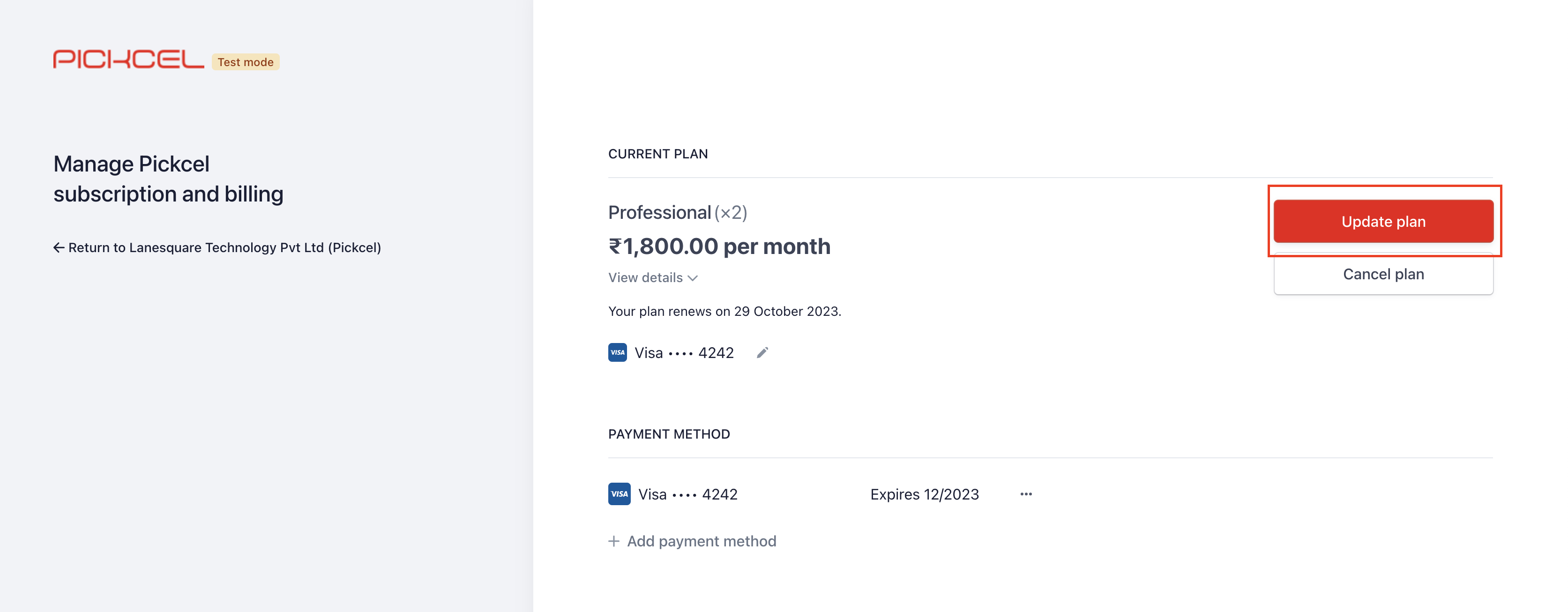Click the Professional (×2) plan name

click(678, 212)
